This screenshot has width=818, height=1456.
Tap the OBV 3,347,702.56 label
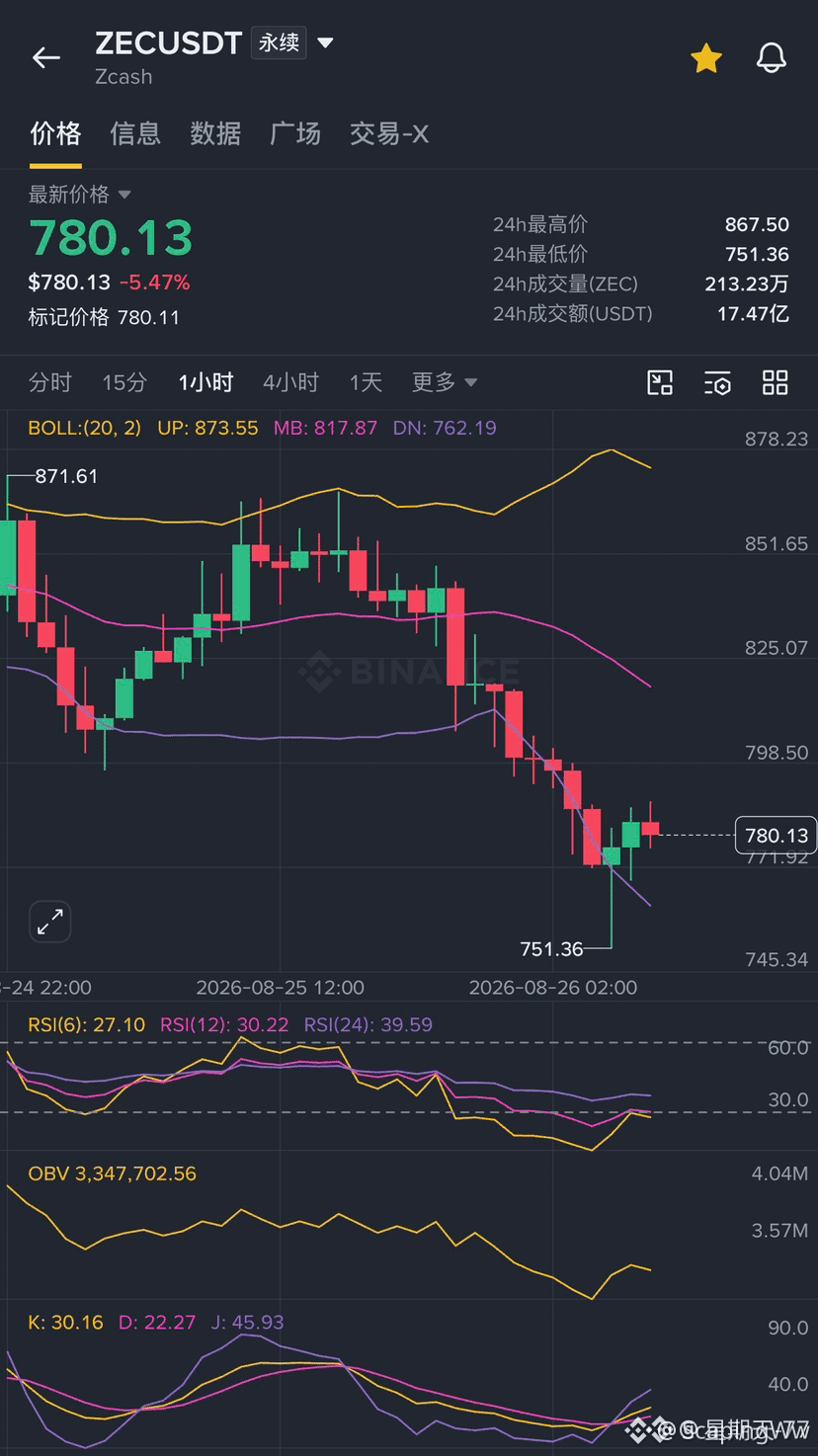point(112,1173)
